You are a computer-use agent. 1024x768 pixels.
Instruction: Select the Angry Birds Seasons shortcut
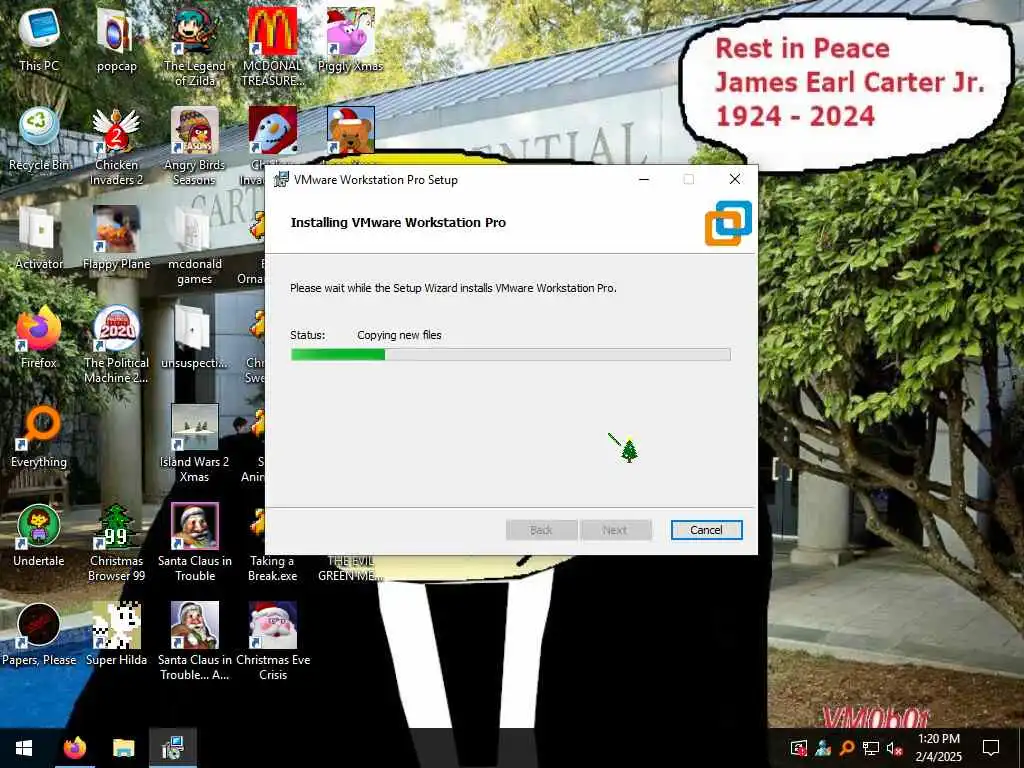click(195, 146)
